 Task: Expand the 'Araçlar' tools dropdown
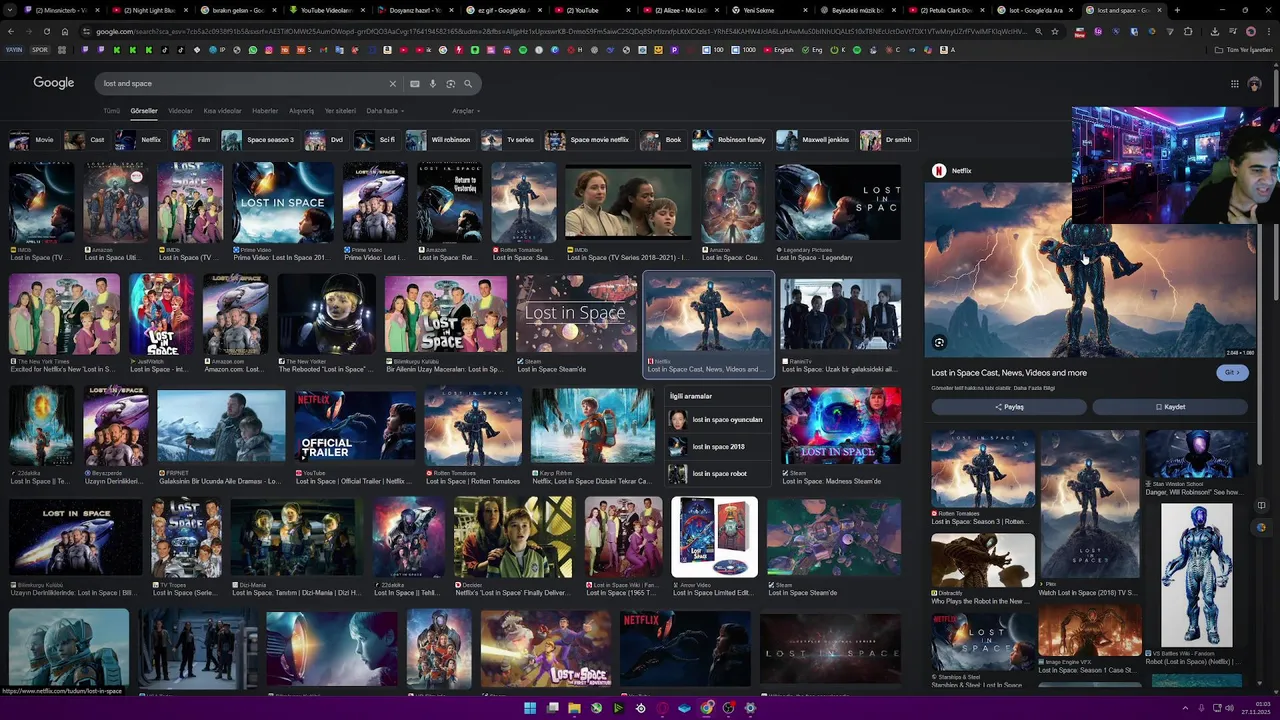pos(465,111)
